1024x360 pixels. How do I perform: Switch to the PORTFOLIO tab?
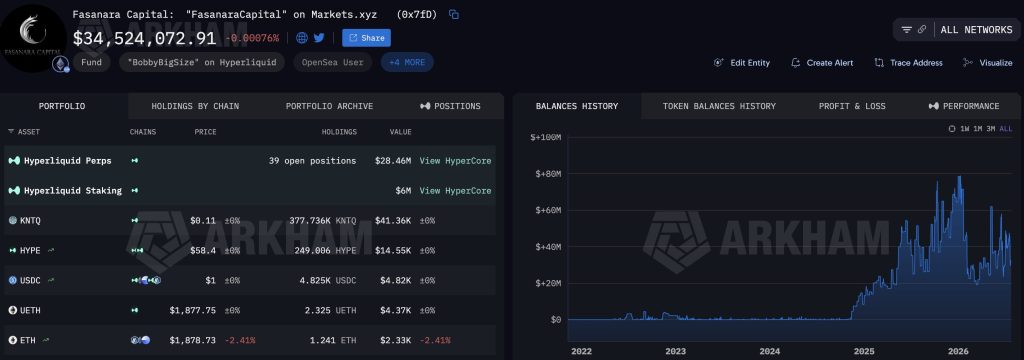tap(61, 106)
